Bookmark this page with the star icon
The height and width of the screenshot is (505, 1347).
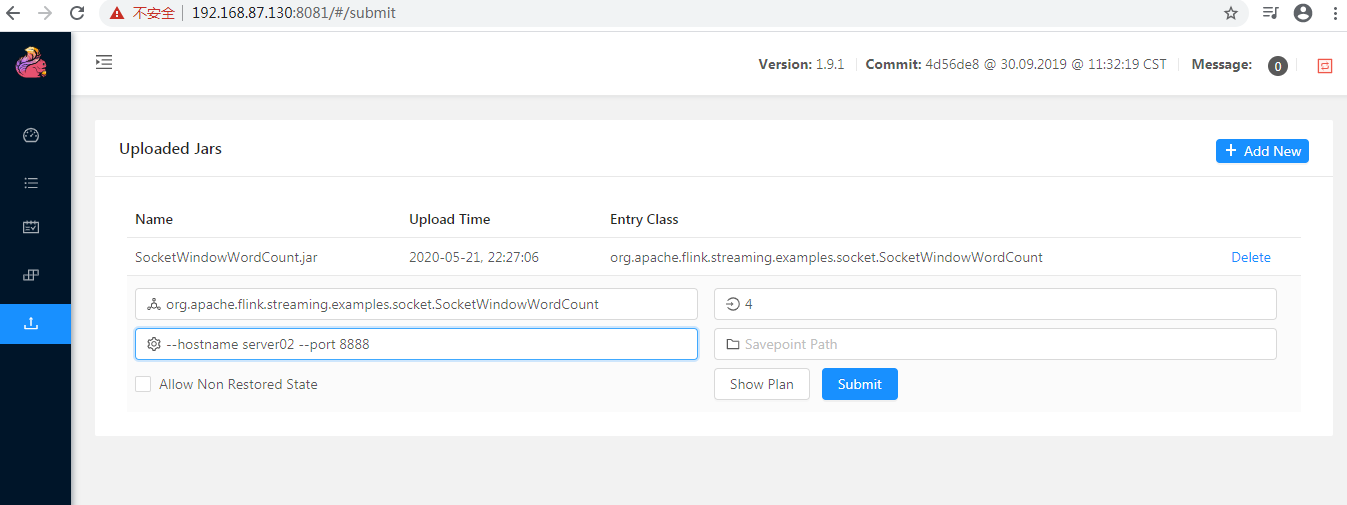1231,14
